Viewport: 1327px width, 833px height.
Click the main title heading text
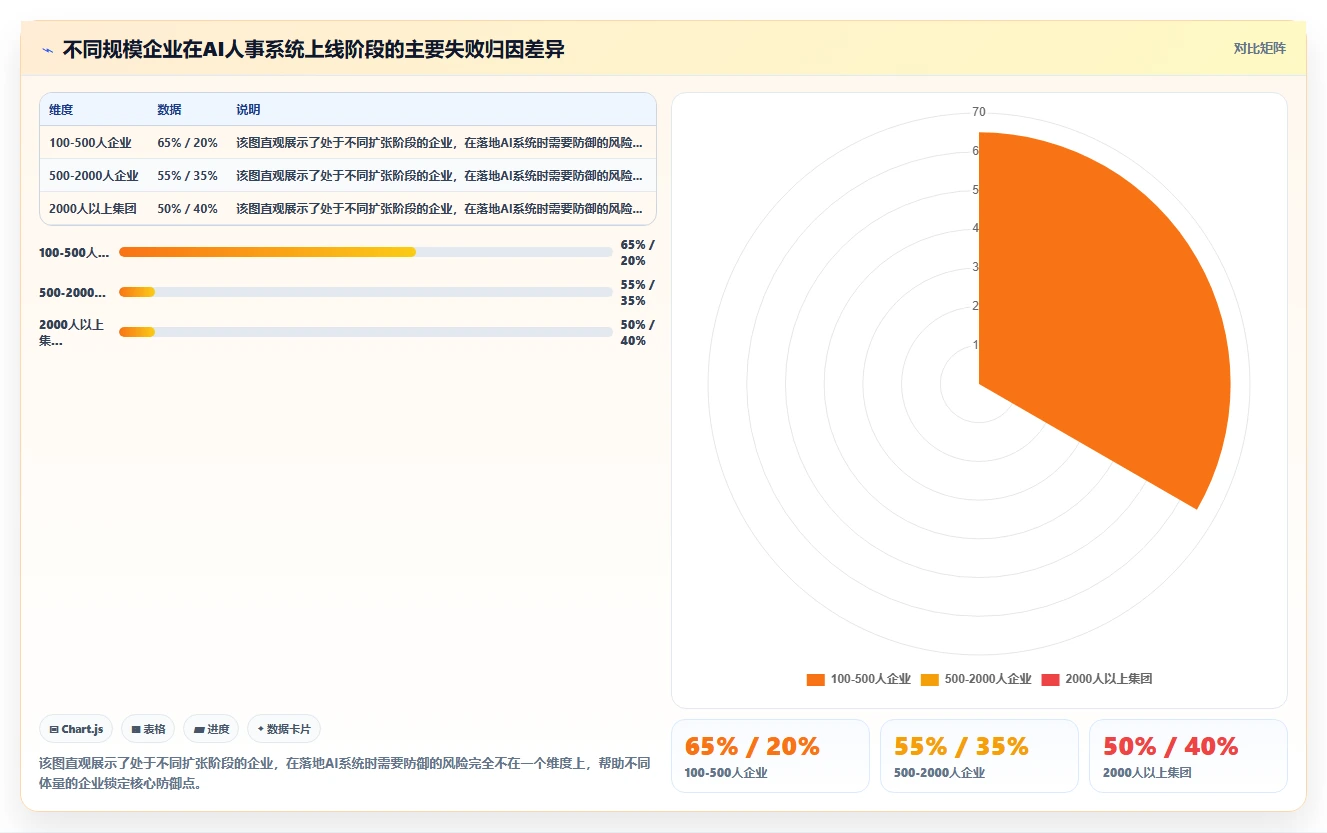(x=313, y=49)
